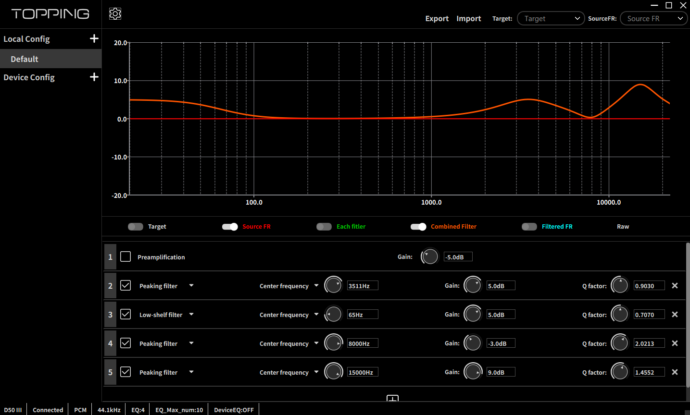Click the TOPPING logo
This screenshot has height=415, width=690.
(x=50, y=14)
